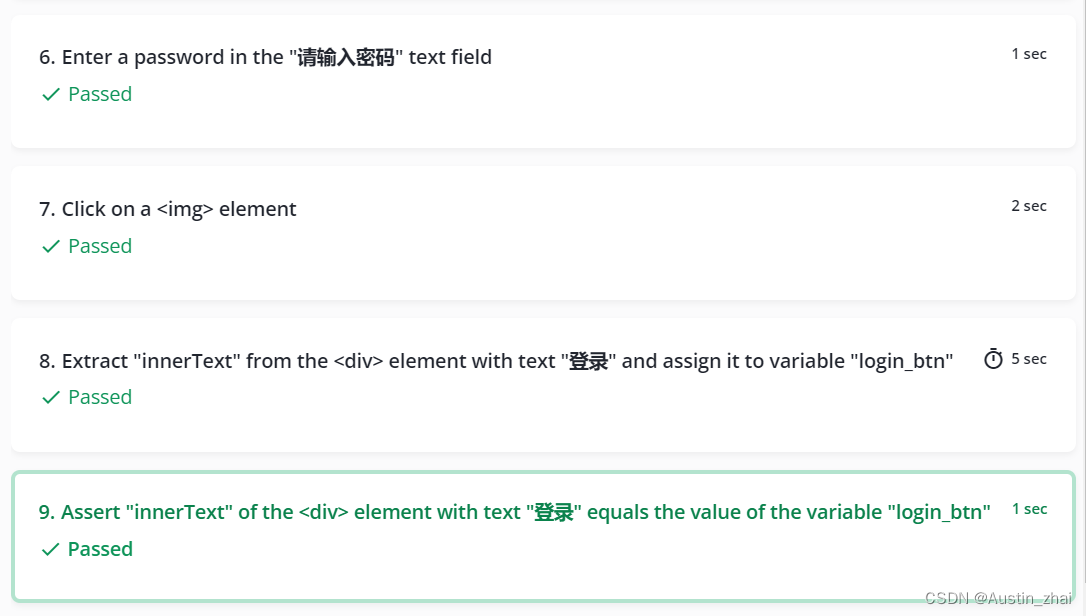This screenshot has width=1086, height=616.
Task: Click the 2 sec duration on step 7
Action: 1029,206
